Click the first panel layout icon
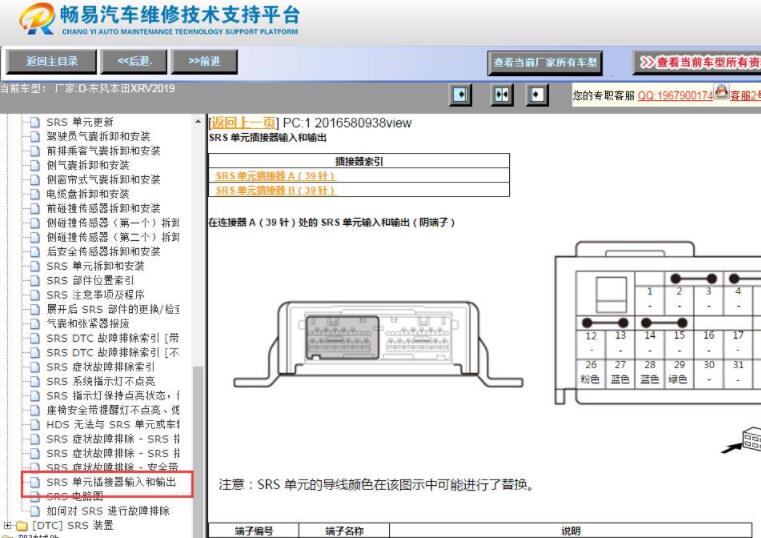Viewport: 761px width, 538px height. [460, 94]
